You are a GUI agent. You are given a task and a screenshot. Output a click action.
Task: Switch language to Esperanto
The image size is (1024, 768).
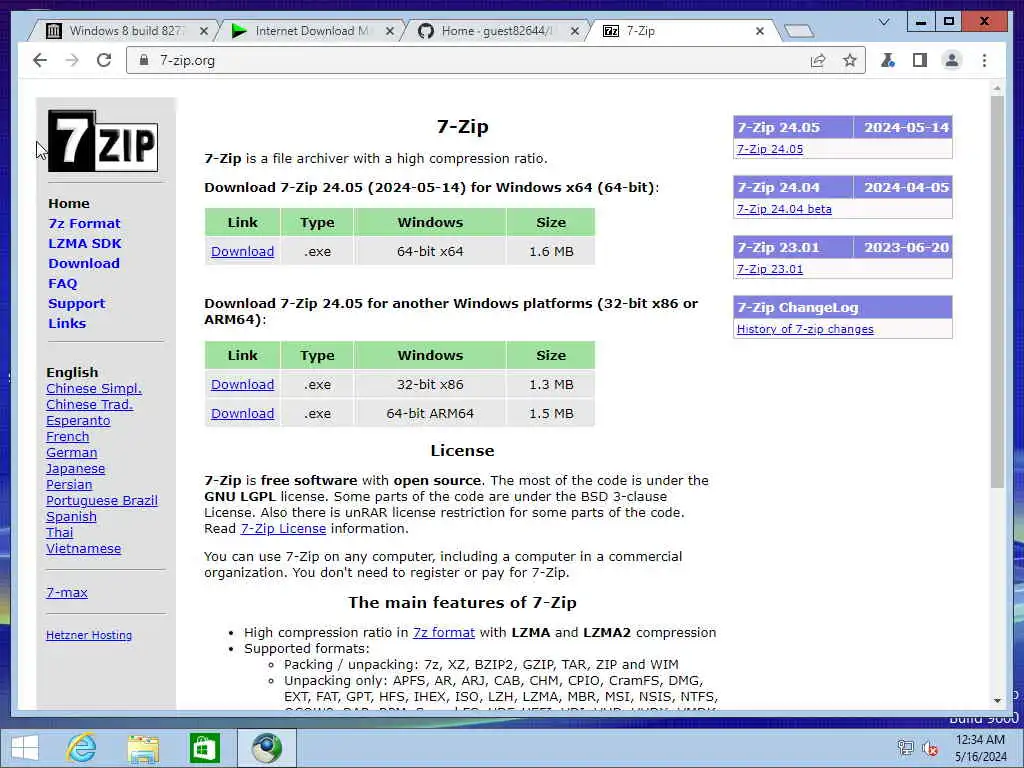click(78, 421)
